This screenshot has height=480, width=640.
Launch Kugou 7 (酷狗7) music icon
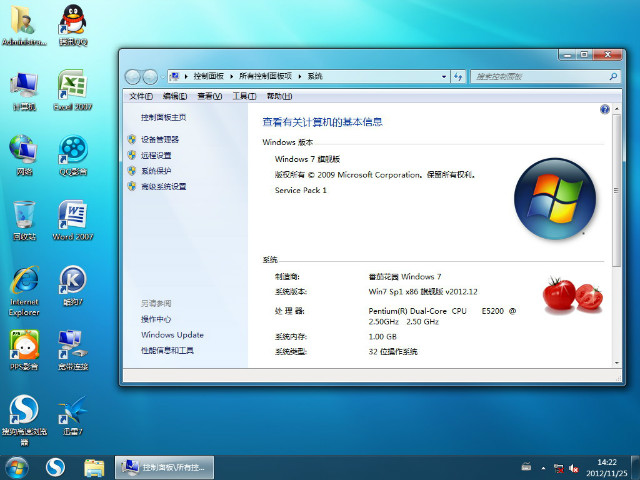(73, 286)
